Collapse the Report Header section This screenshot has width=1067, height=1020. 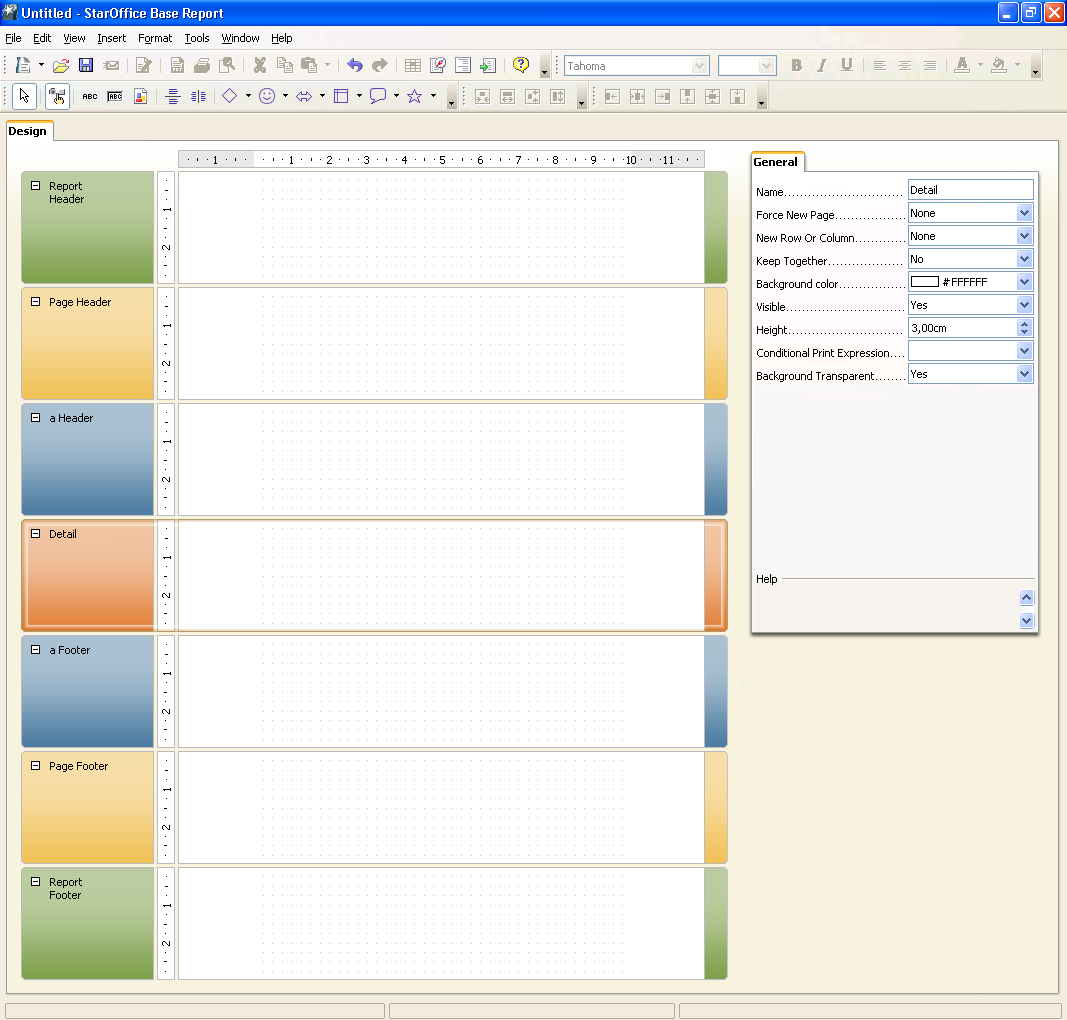pyautogui.click(x=35, y=186)
